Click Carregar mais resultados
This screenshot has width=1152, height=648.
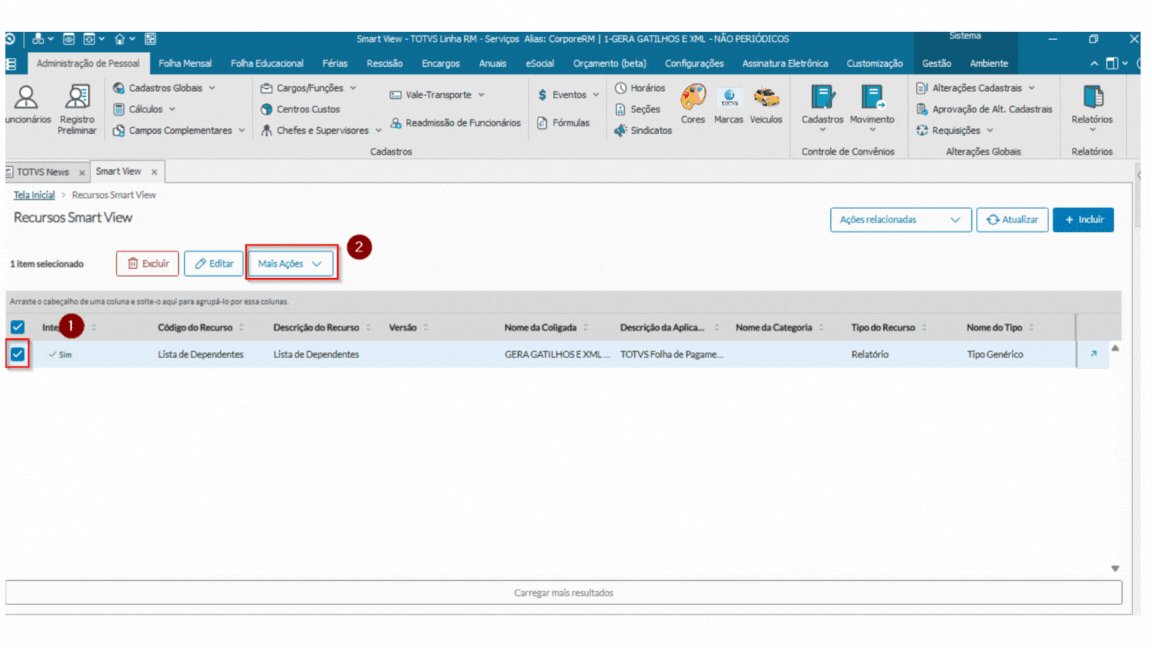pos(564,593)
